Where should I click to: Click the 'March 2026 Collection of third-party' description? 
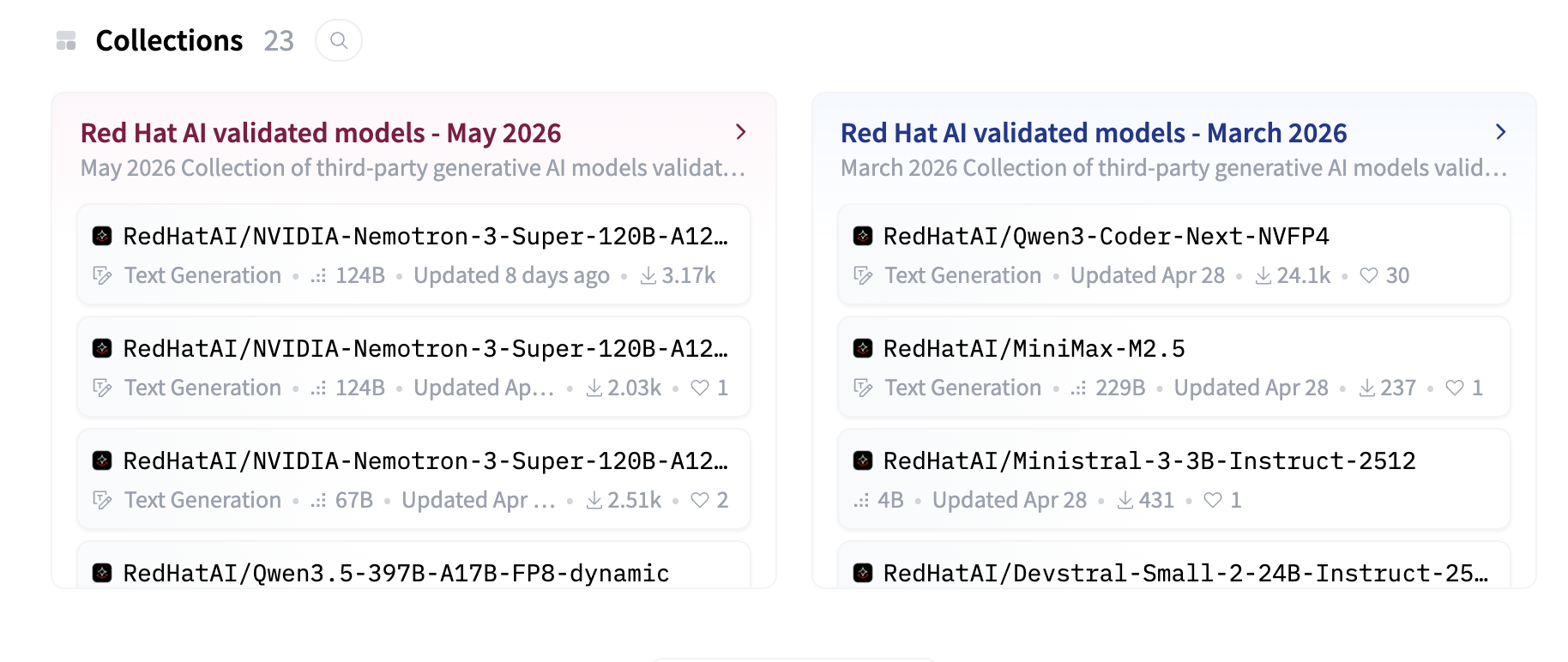pyautogui.click(x=1173, y=167)
